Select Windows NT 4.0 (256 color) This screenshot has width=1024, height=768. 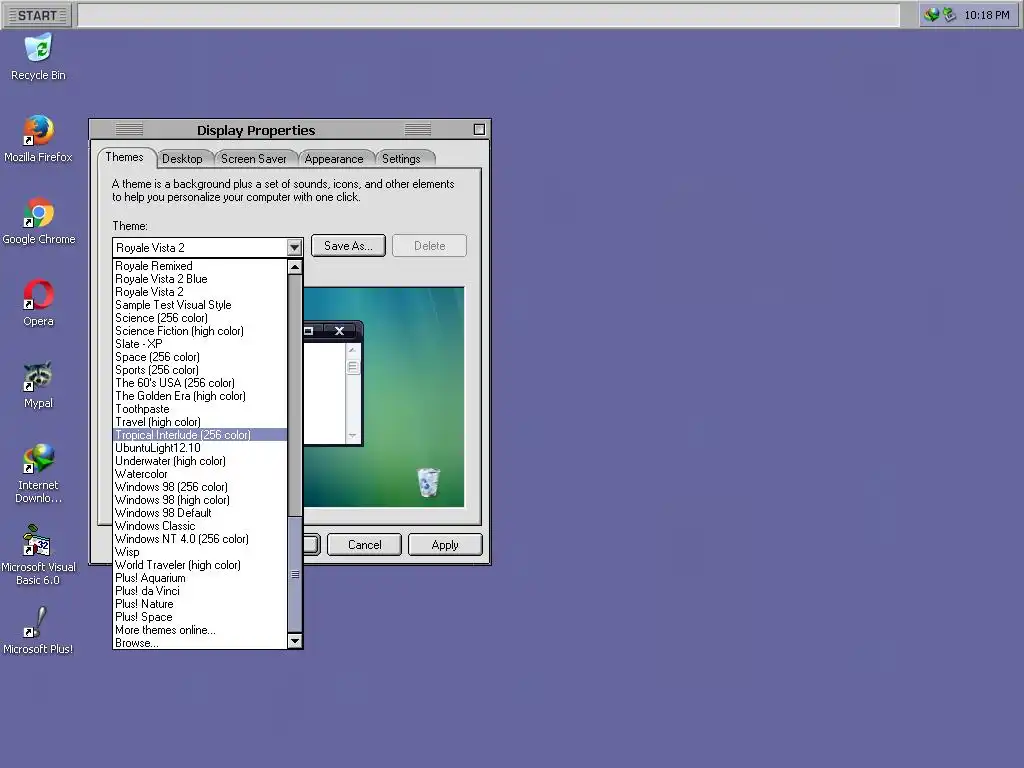[x=200, y=539]
